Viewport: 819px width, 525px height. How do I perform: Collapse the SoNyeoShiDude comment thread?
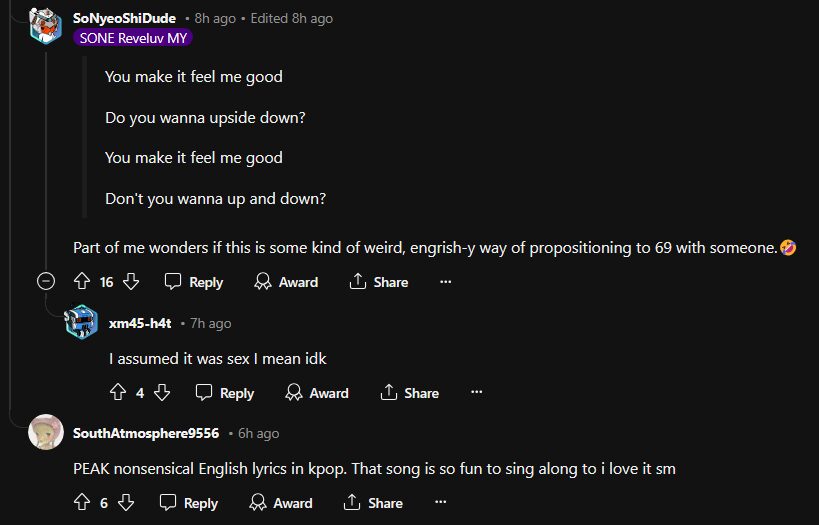(x=46, y=282)
